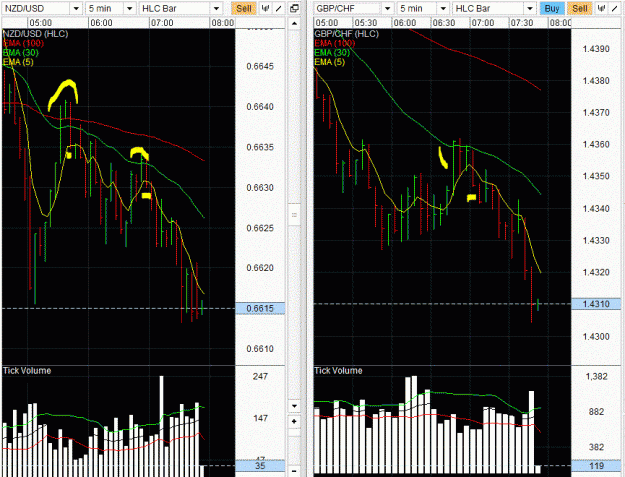Click the Buy button on the GBP/CHF chart

pos(552,8)
